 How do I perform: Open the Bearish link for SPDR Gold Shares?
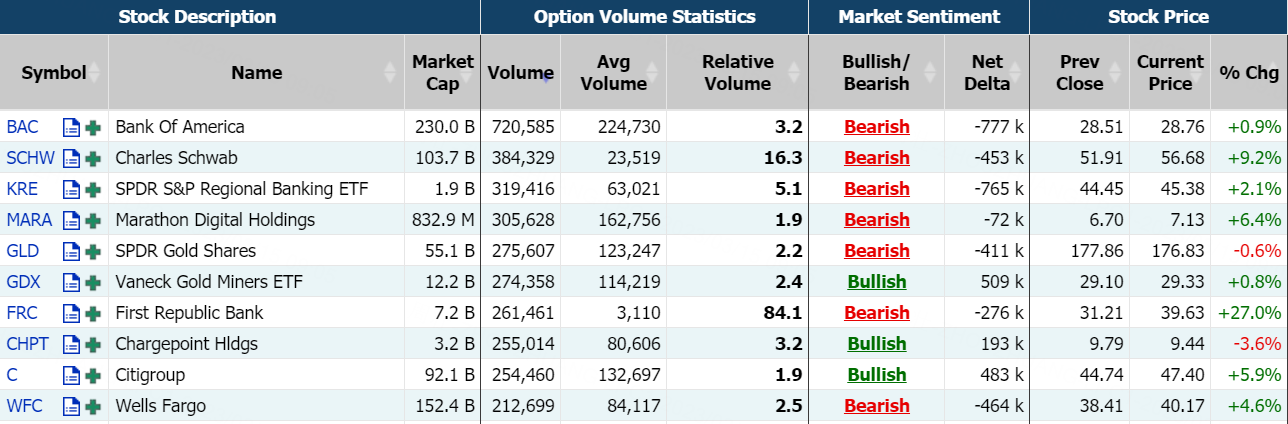pyautogui.click(x=877, y=251)
